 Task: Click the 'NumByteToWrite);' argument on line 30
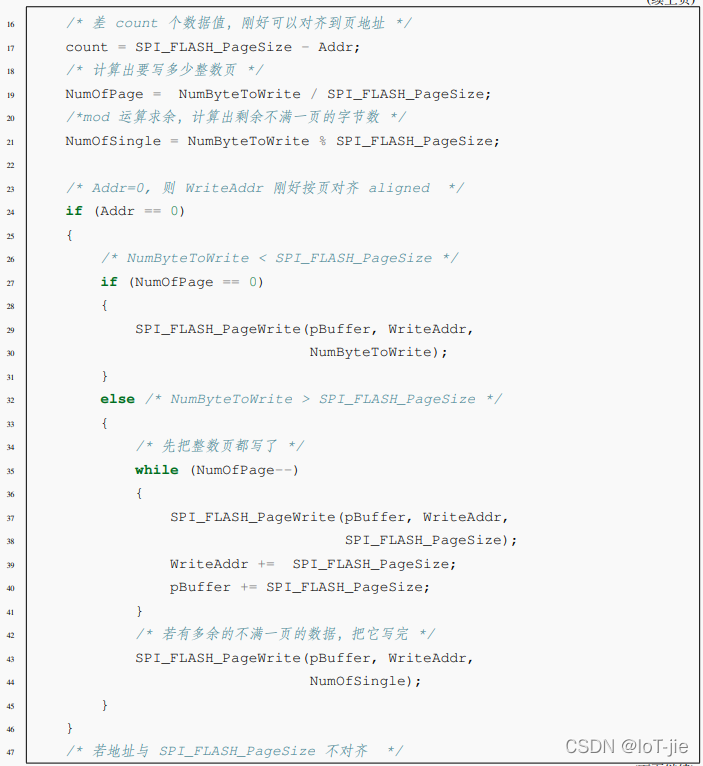point(378,352)
